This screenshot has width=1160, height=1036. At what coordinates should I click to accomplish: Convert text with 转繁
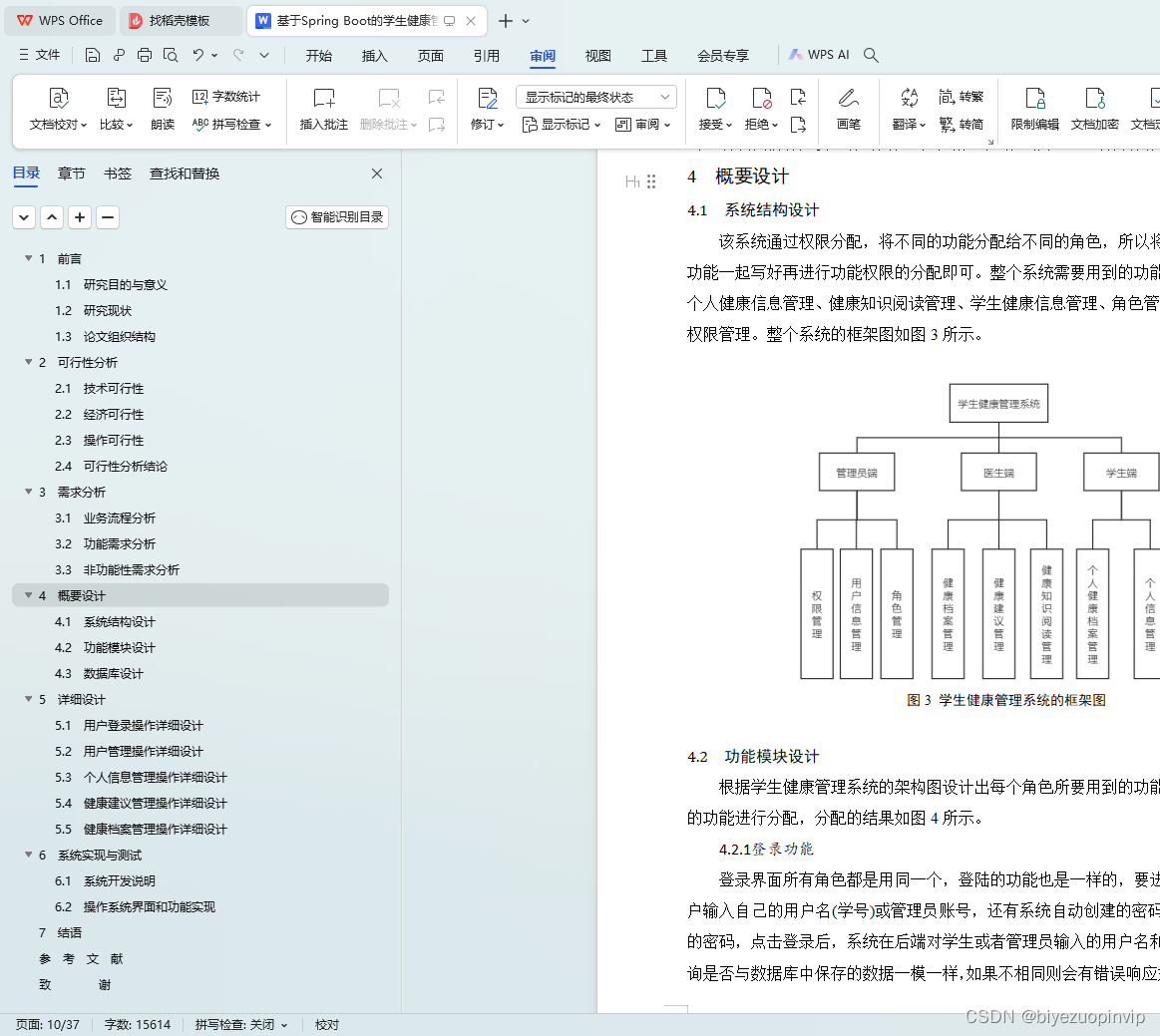tap(961, 97)
